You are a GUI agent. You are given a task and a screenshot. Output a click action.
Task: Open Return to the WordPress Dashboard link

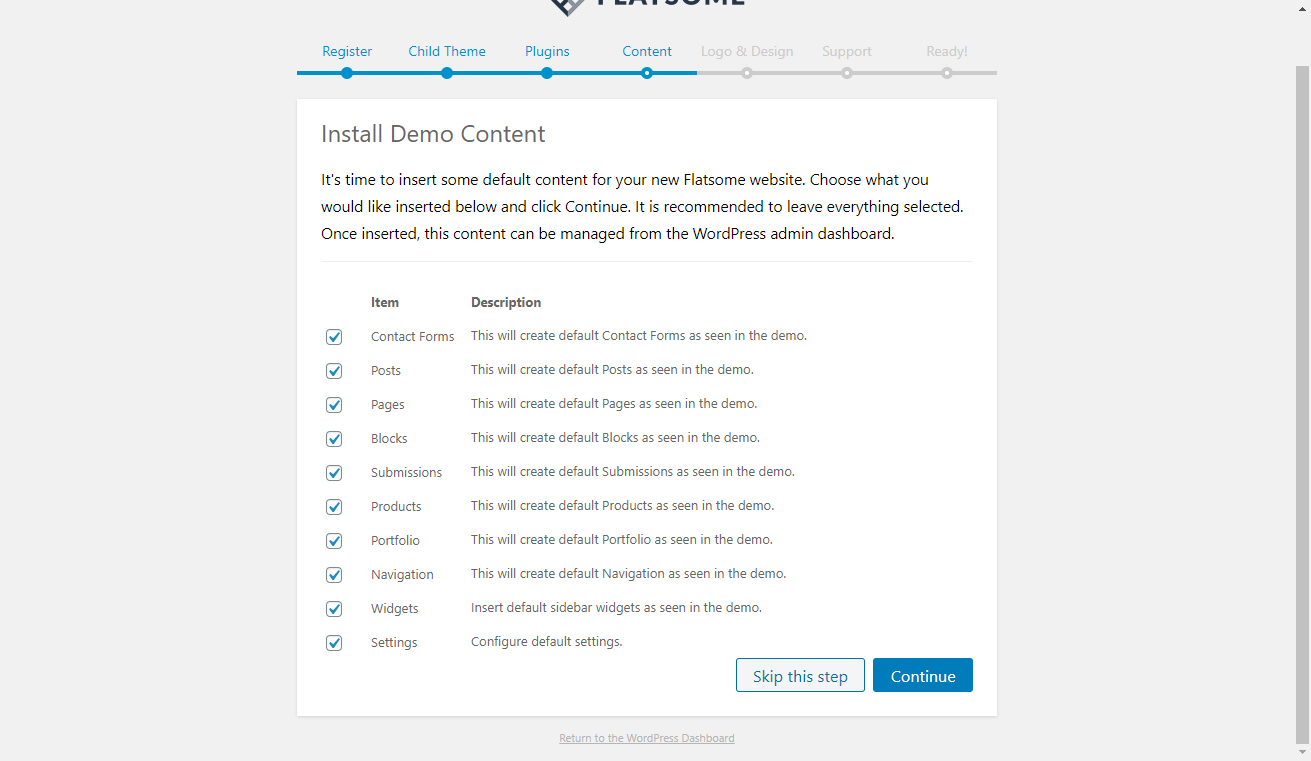pyautogui.click(x=647, y=738)
